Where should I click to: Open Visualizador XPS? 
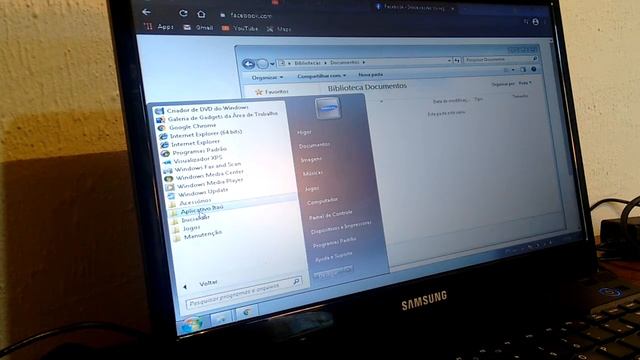coord(193,160)
